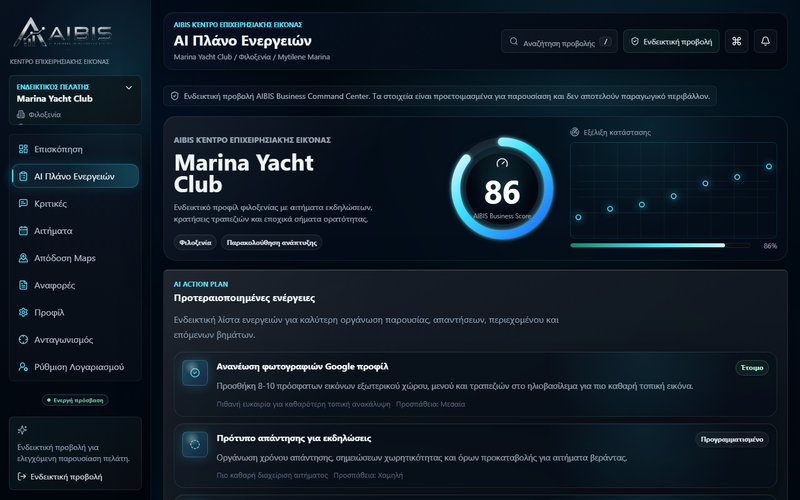Click the Ενδεικτική προβολή logout link in sidebar
This screenshot has width=800, height=500.
60,477
